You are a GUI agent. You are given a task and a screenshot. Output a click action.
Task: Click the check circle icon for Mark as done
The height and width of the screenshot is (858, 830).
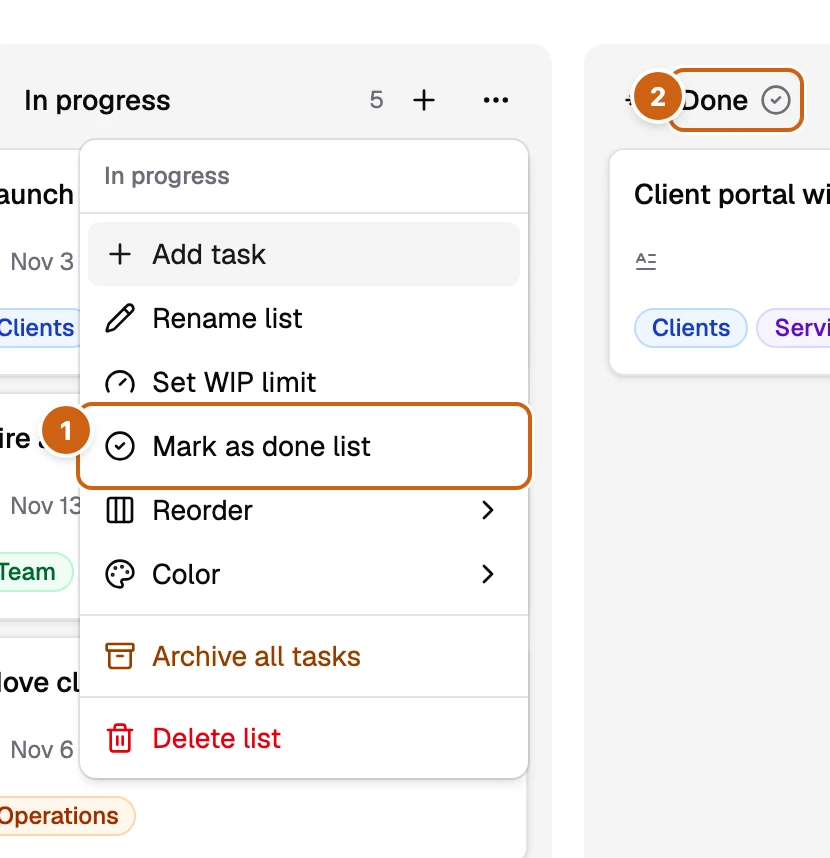(x=120, y=446)
